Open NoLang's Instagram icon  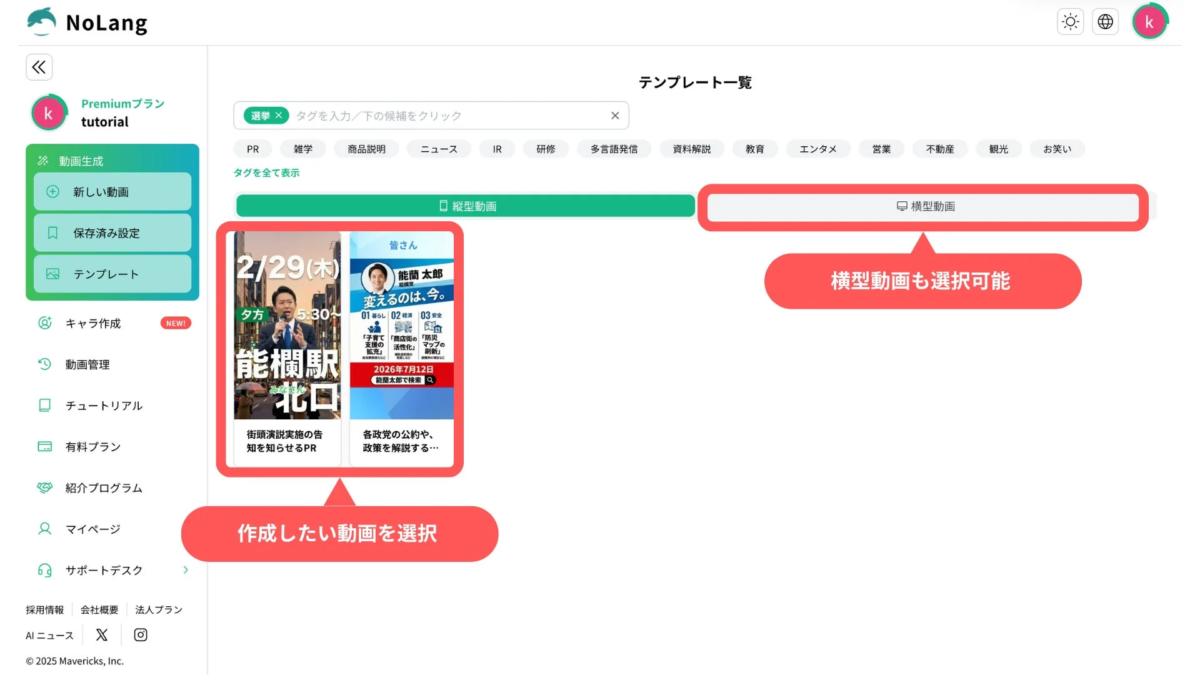pyautogui.click(x=140, y=634)
